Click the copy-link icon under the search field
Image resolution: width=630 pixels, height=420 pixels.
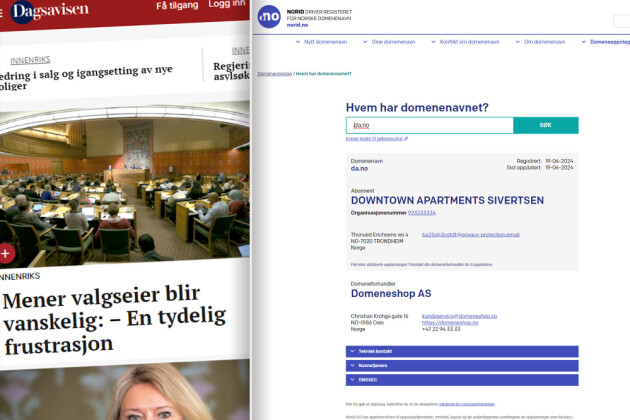406,139
